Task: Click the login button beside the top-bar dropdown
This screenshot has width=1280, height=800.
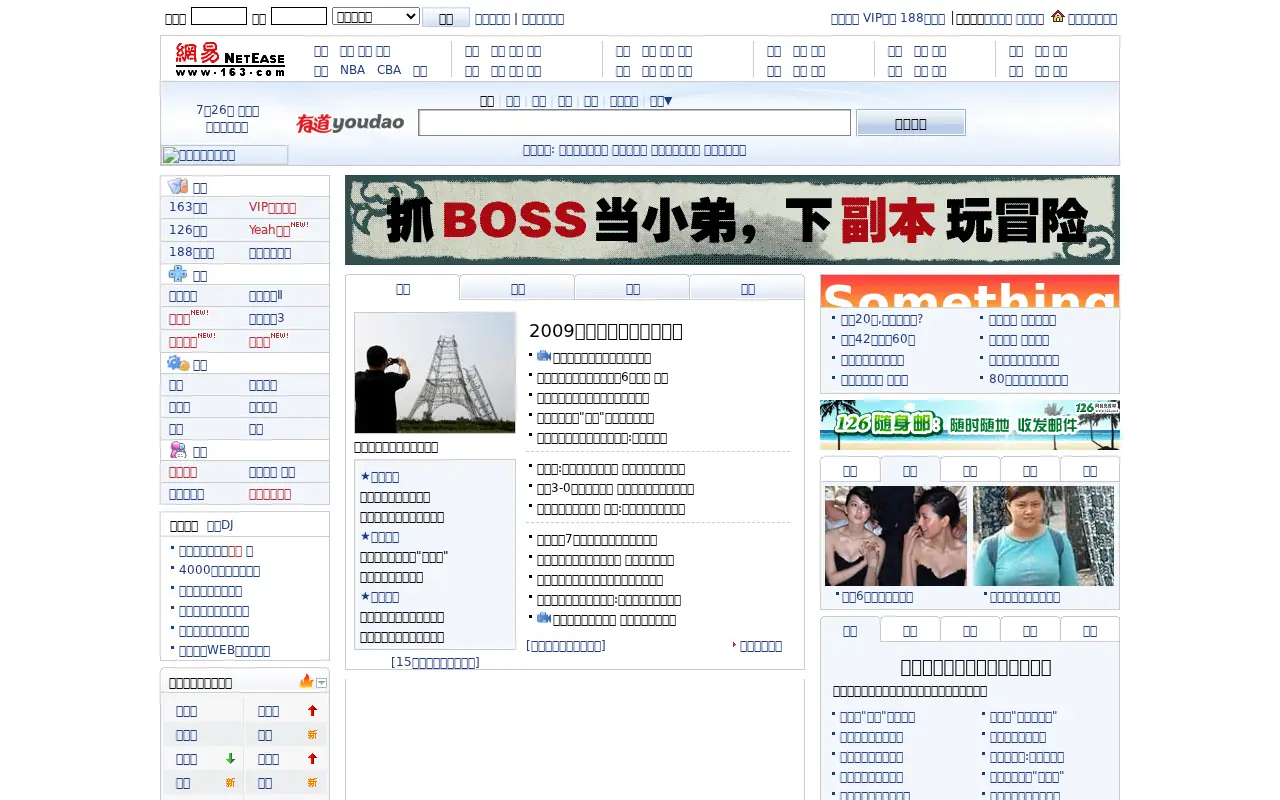Action: coord(446,18)
